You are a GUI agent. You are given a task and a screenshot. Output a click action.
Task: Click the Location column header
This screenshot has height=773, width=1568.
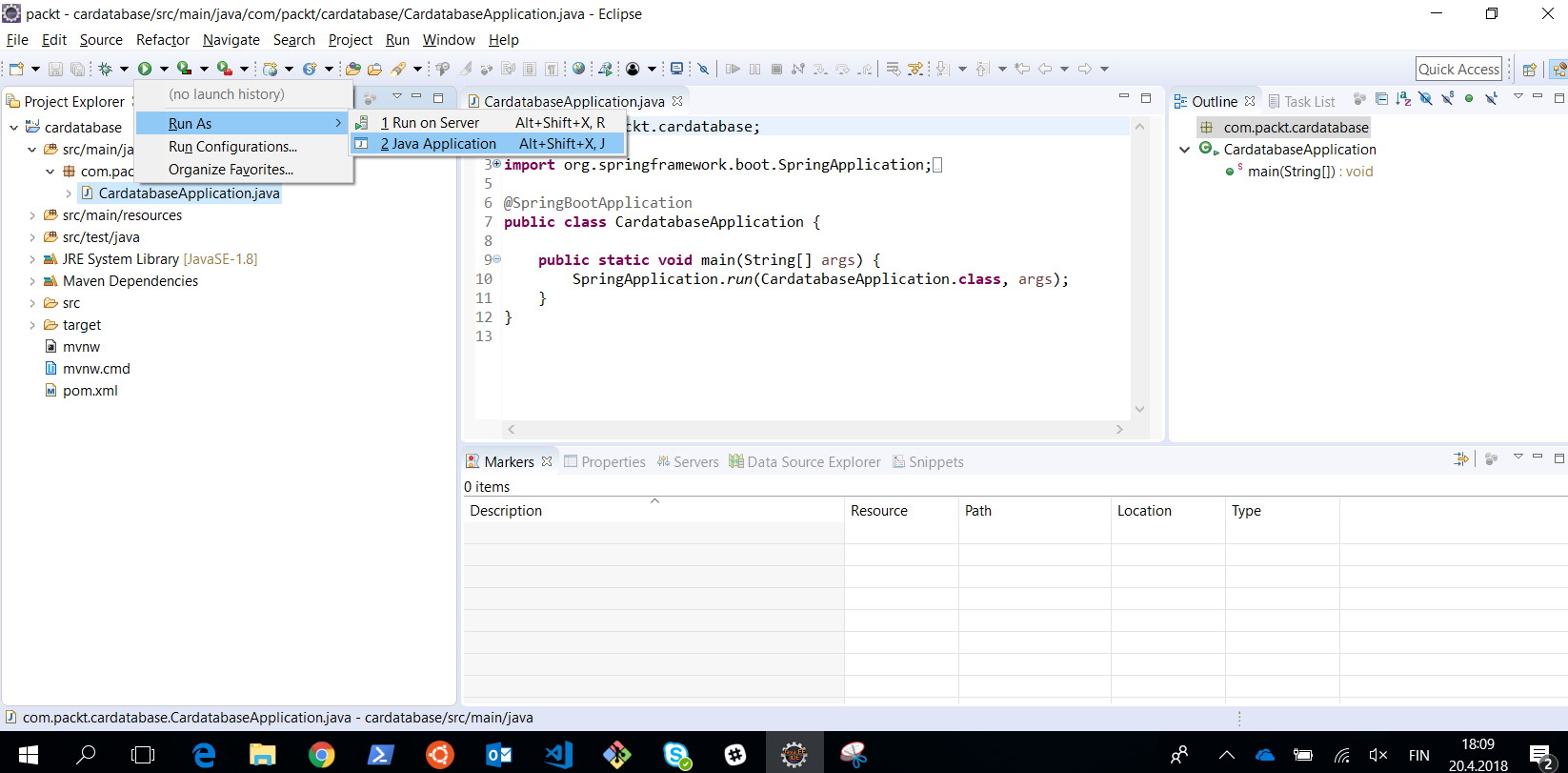(1168, 511)
